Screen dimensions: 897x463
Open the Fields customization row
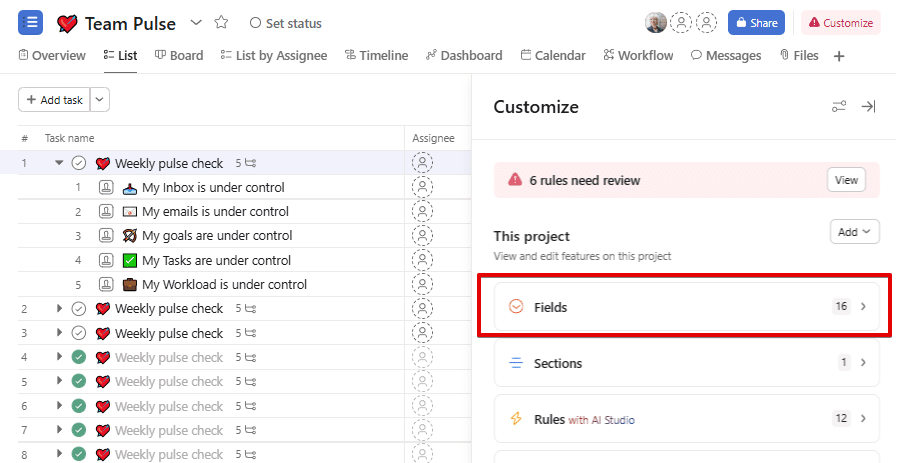(x=686, y=307)
